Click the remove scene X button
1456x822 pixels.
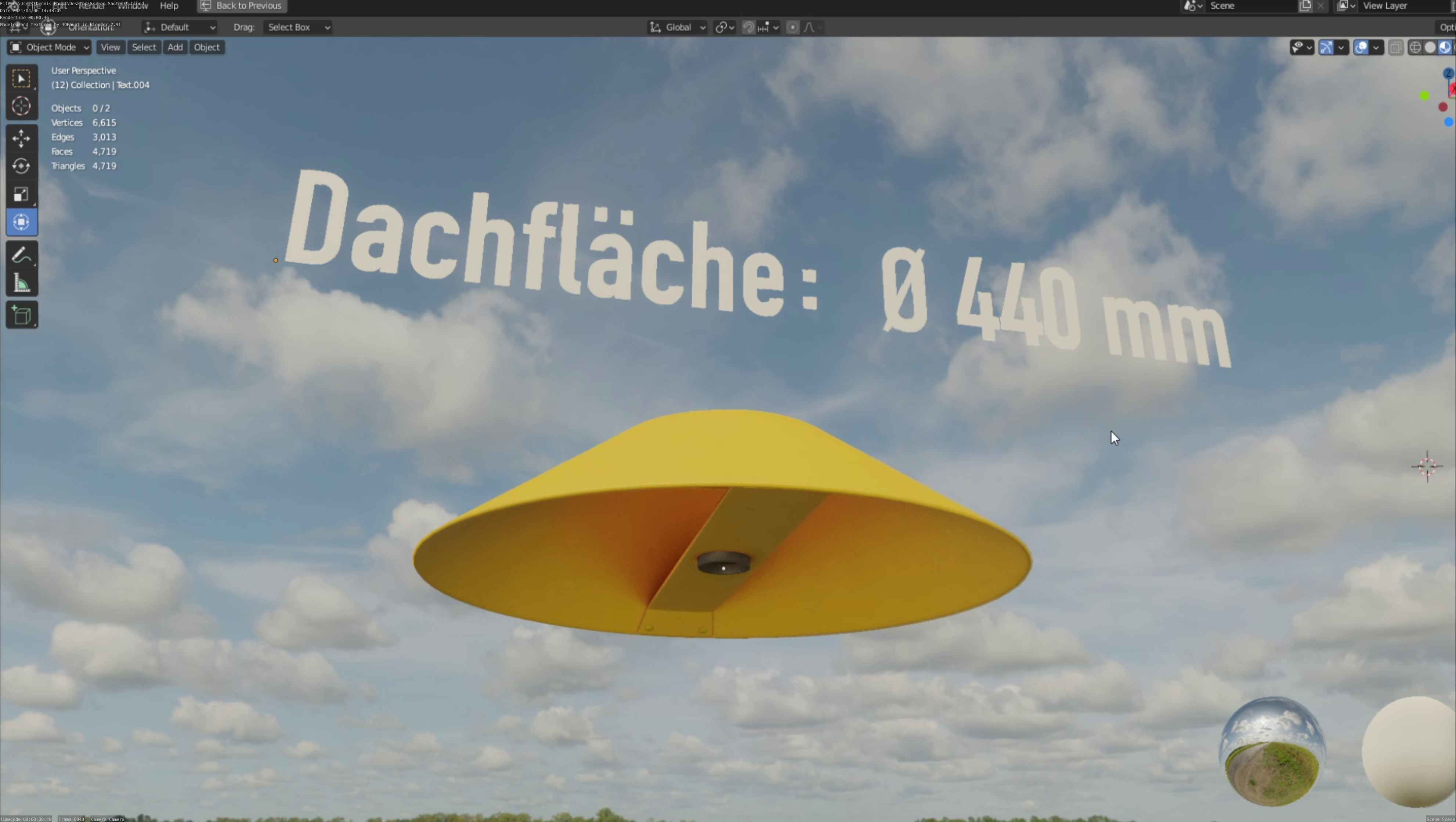pyautogui.click(x=1320, y=6)
